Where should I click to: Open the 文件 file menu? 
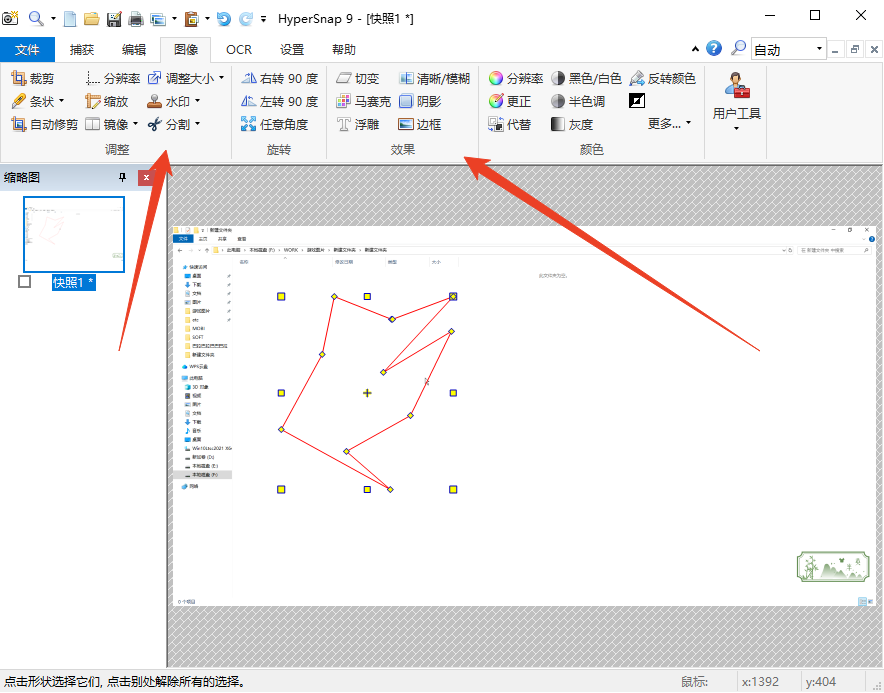[x=28, y=49]
